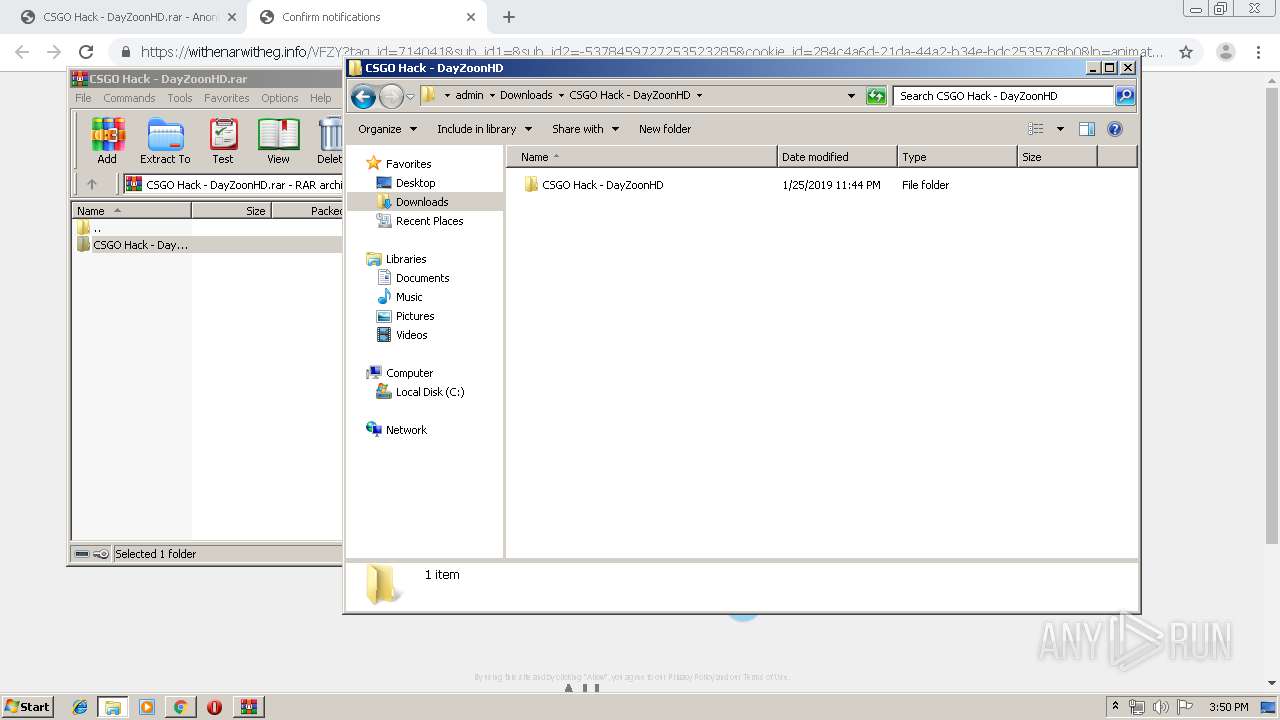Select Desktop in the Favorites sidebar
The height and width of the screenshot is (720, 1280).
[415, 183]
